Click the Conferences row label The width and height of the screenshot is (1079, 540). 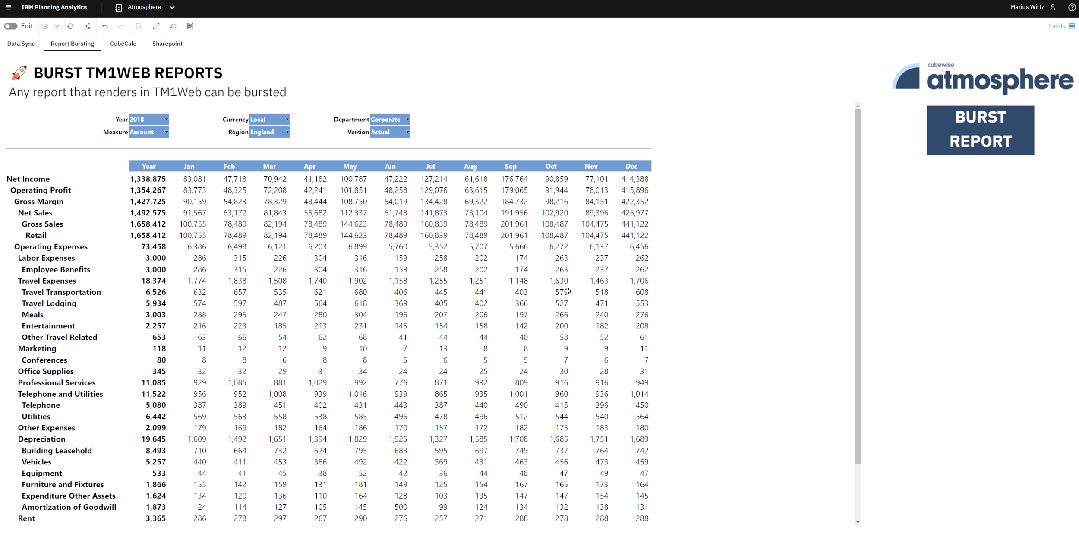coord(44,360)
